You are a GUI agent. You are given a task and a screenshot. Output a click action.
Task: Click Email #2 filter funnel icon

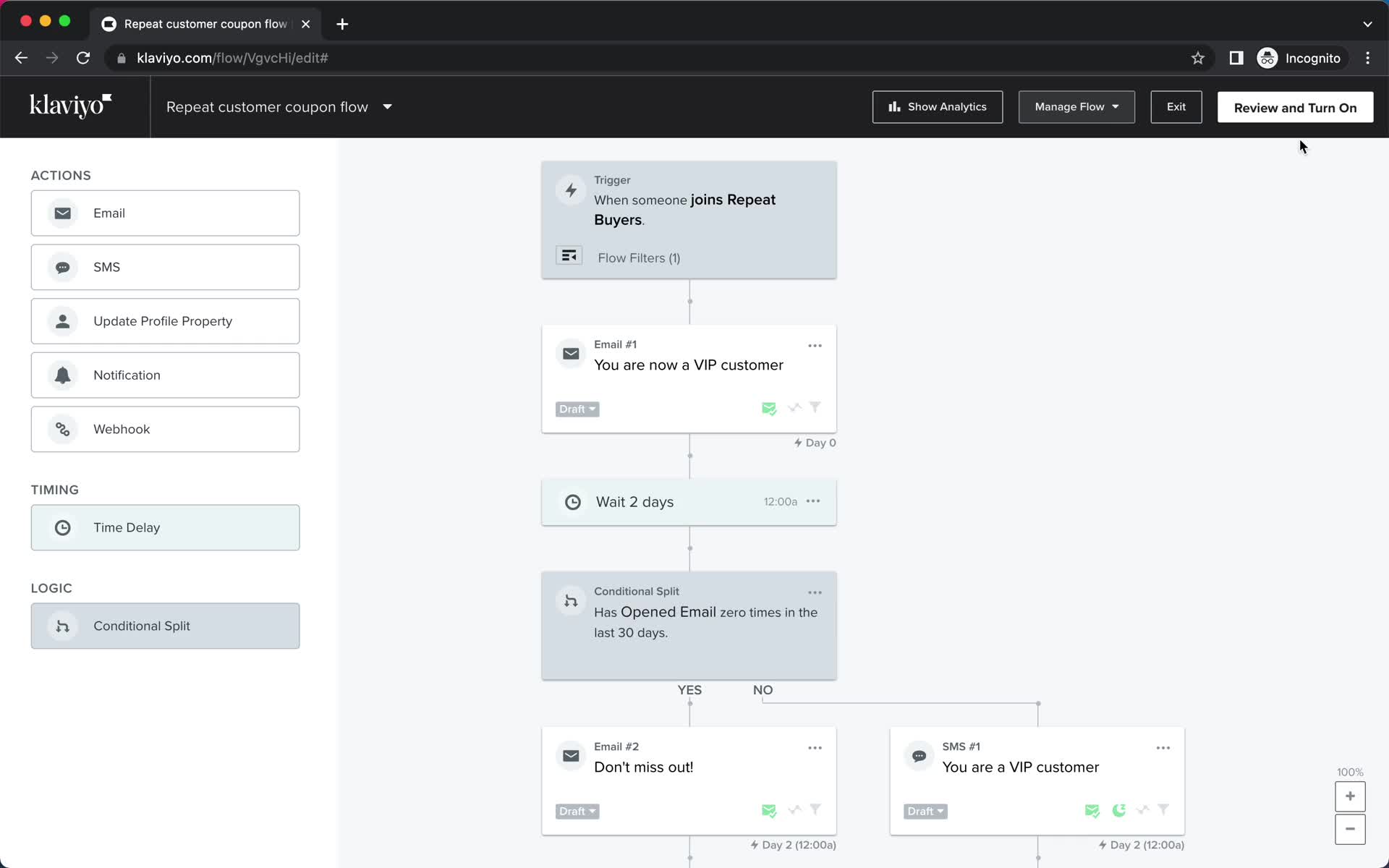pyautogui.click(x=815, y=809)
